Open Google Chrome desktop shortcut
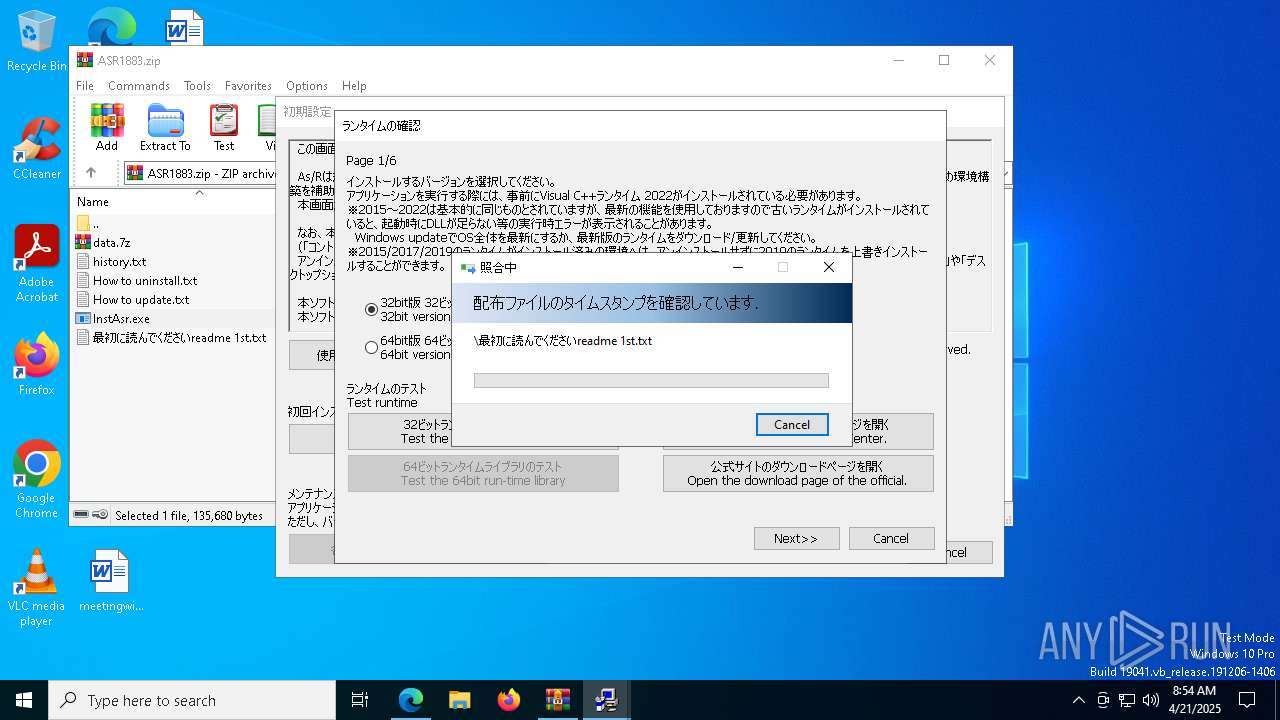Screen dimensions: 1280x720 coord(36,480)
